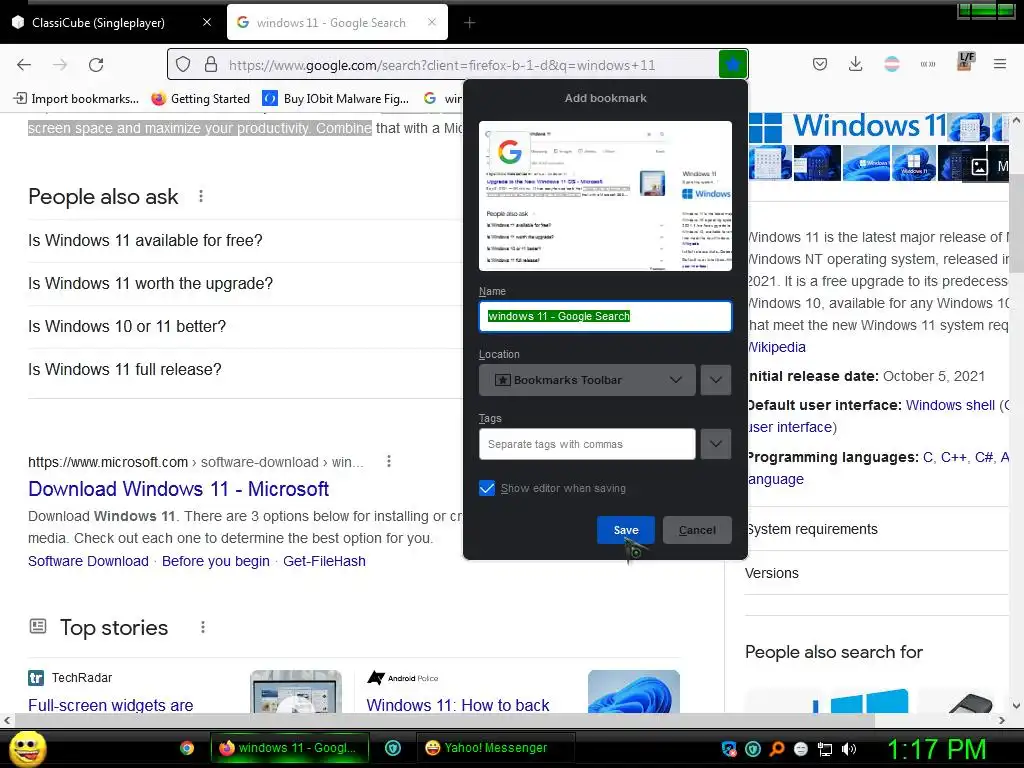Go back using the browser back arrow
1024x768 pixels.
24,65
